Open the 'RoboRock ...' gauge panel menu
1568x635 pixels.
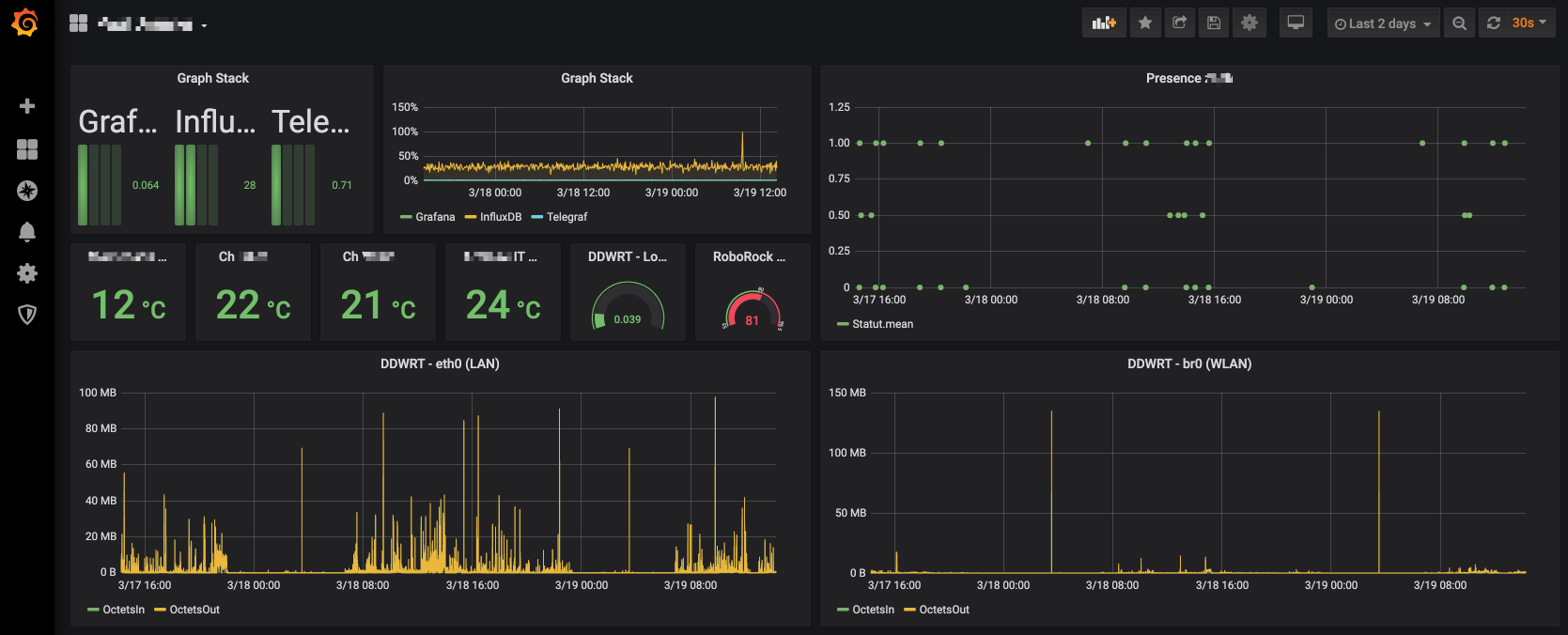point(749,256)
